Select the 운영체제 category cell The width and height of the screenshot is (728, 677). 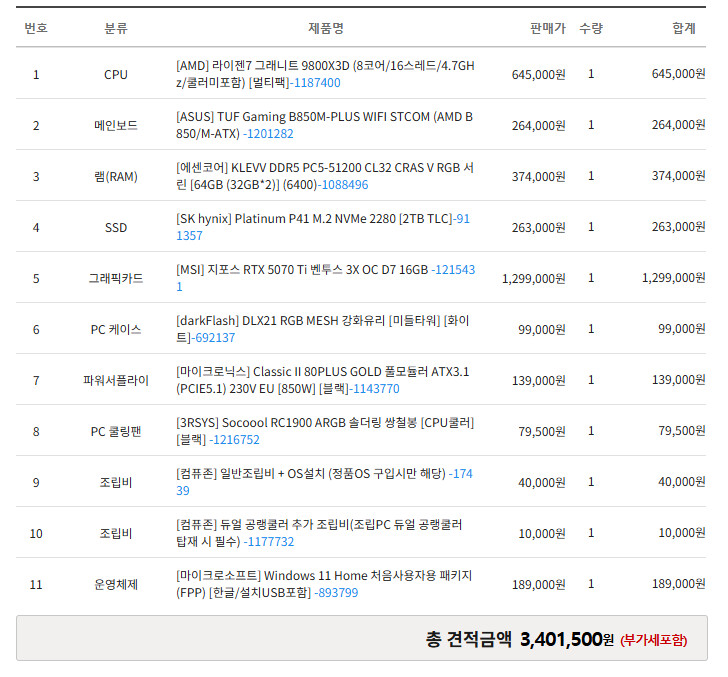(x=116, y=584)
